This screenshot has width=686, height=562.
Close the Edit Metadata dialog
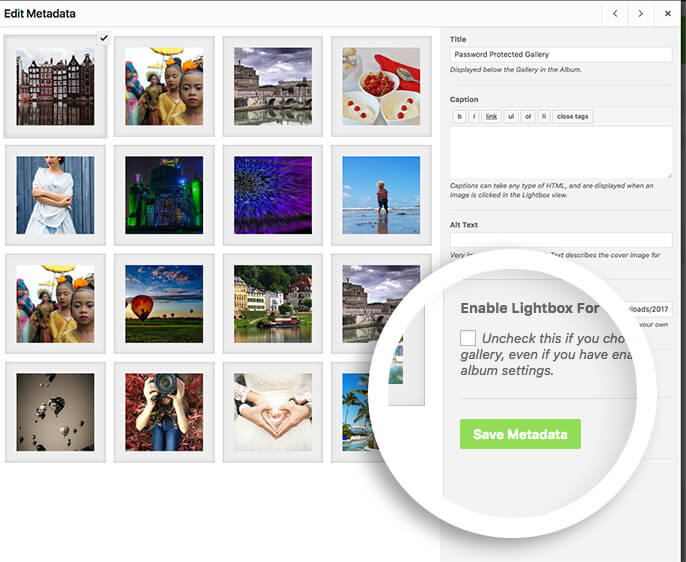[668, 14]
